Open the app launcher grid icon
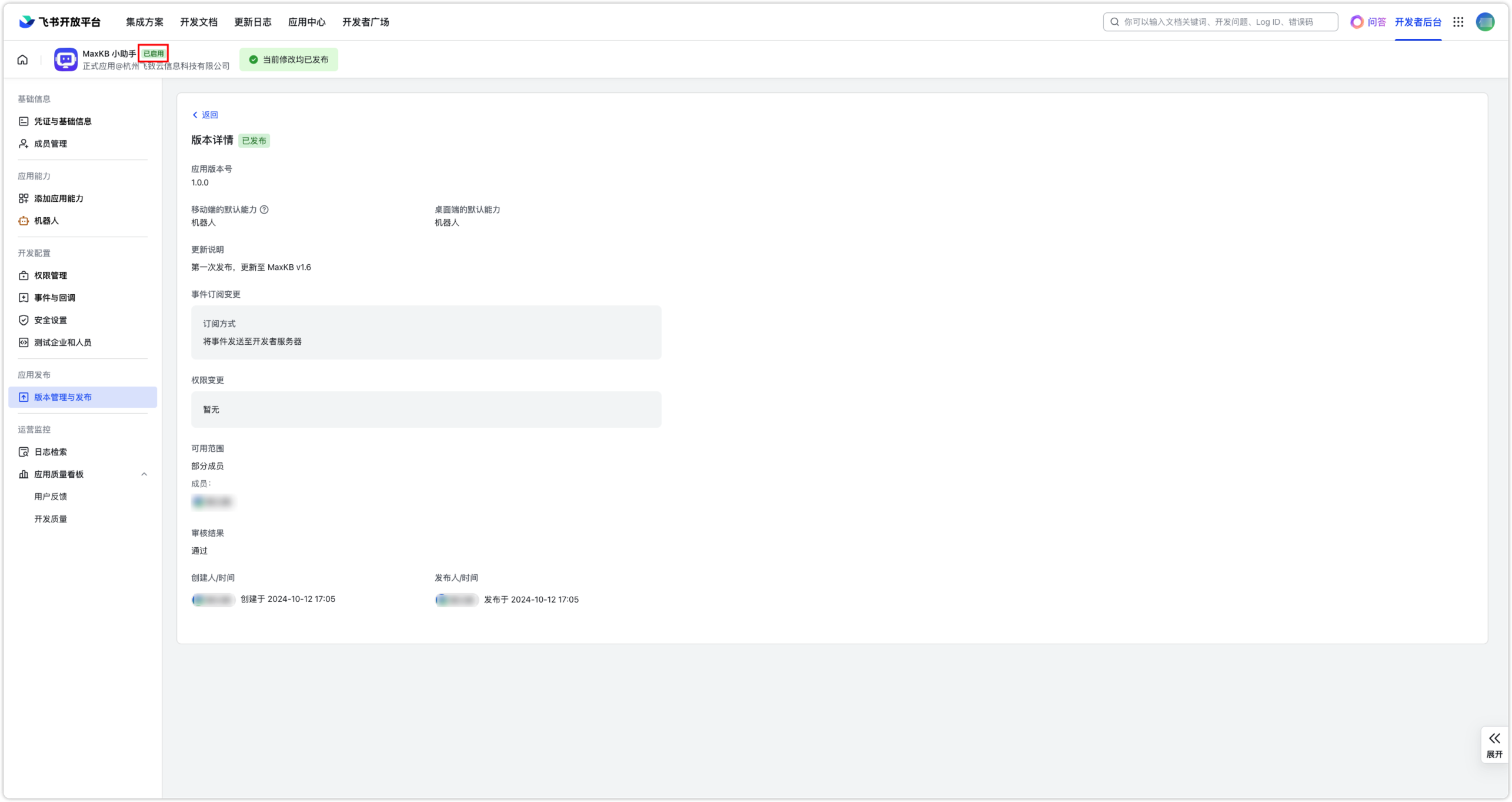 pos(1458,22)
